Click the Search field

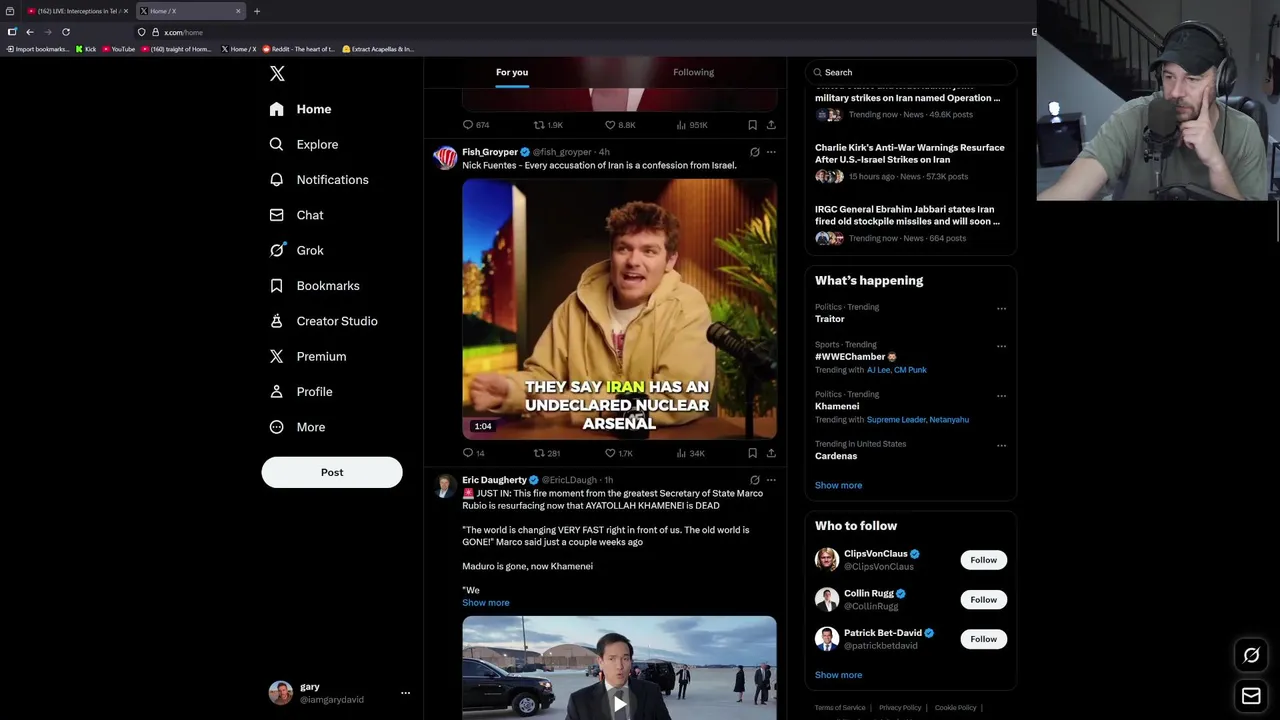911,72
